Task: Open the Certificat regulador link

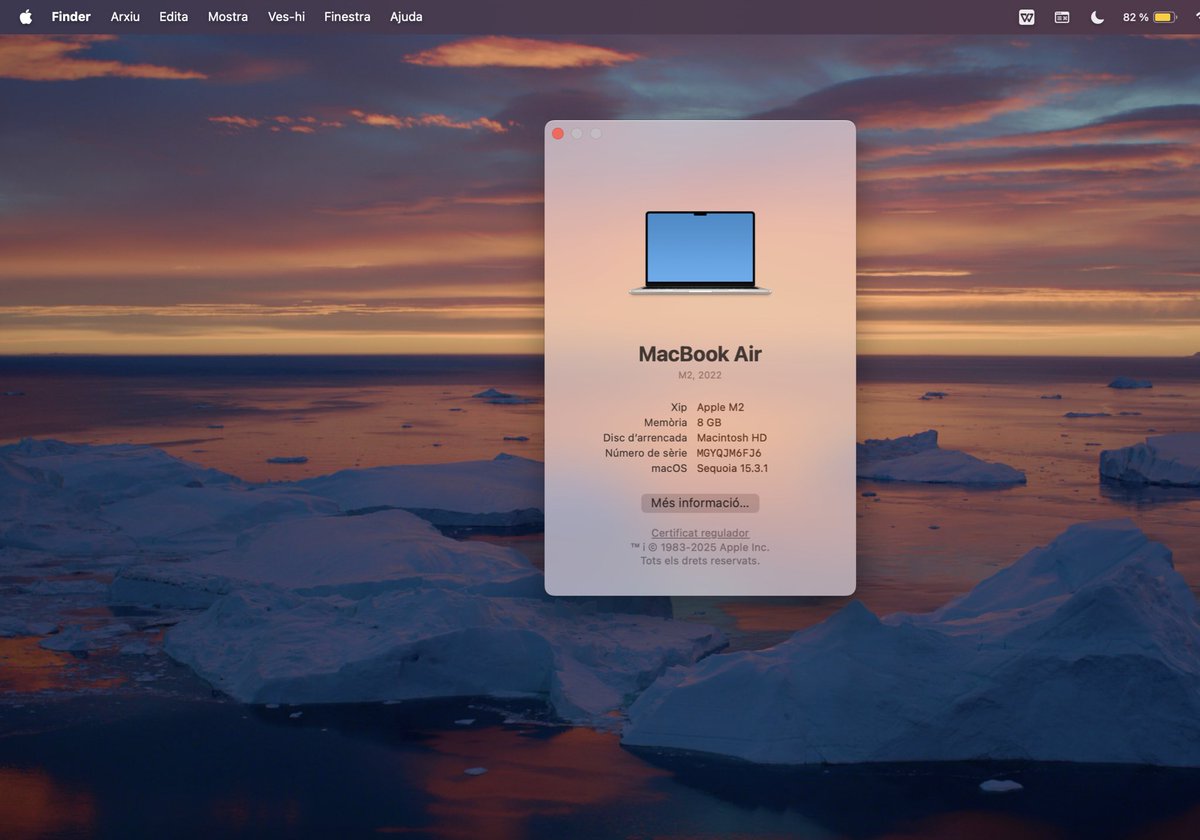Action: [700, 533]
